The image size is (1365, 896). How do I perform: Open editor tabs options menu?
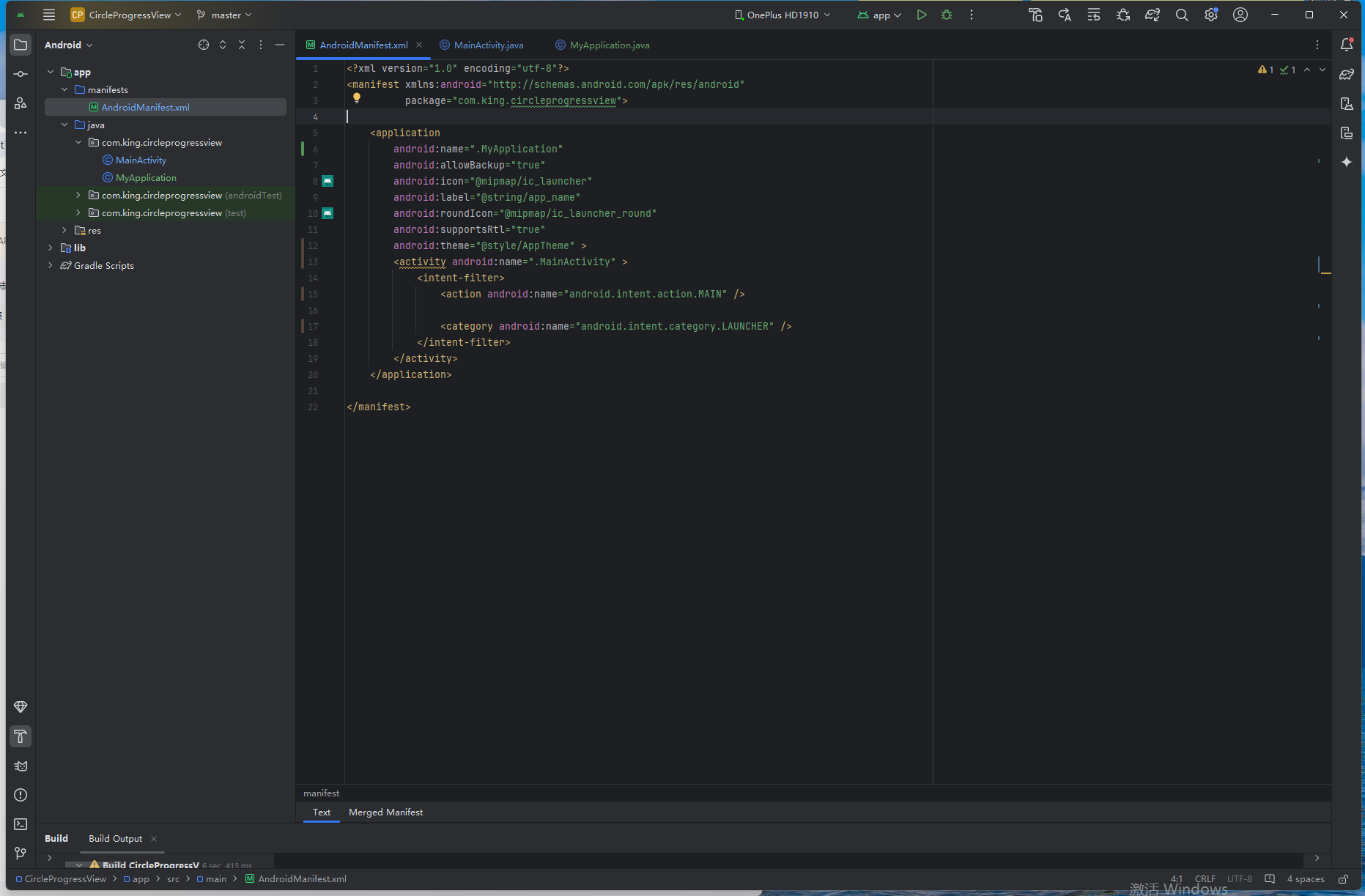pos(1317,45)
